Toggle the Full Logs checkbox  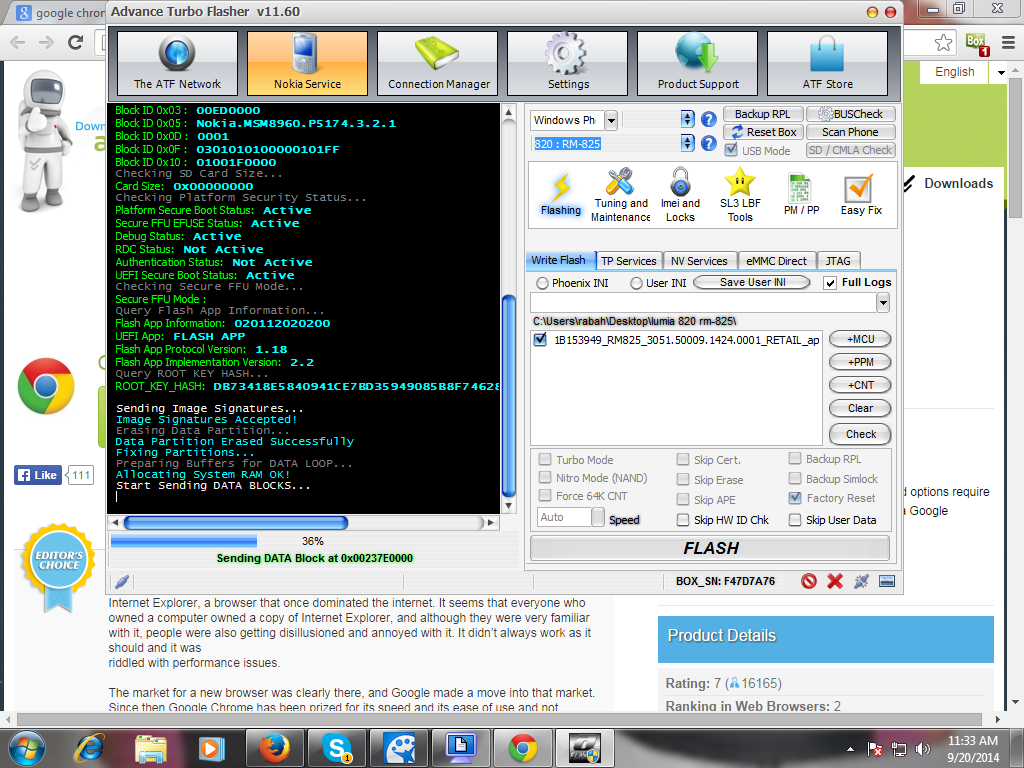[x=831, y=283]
